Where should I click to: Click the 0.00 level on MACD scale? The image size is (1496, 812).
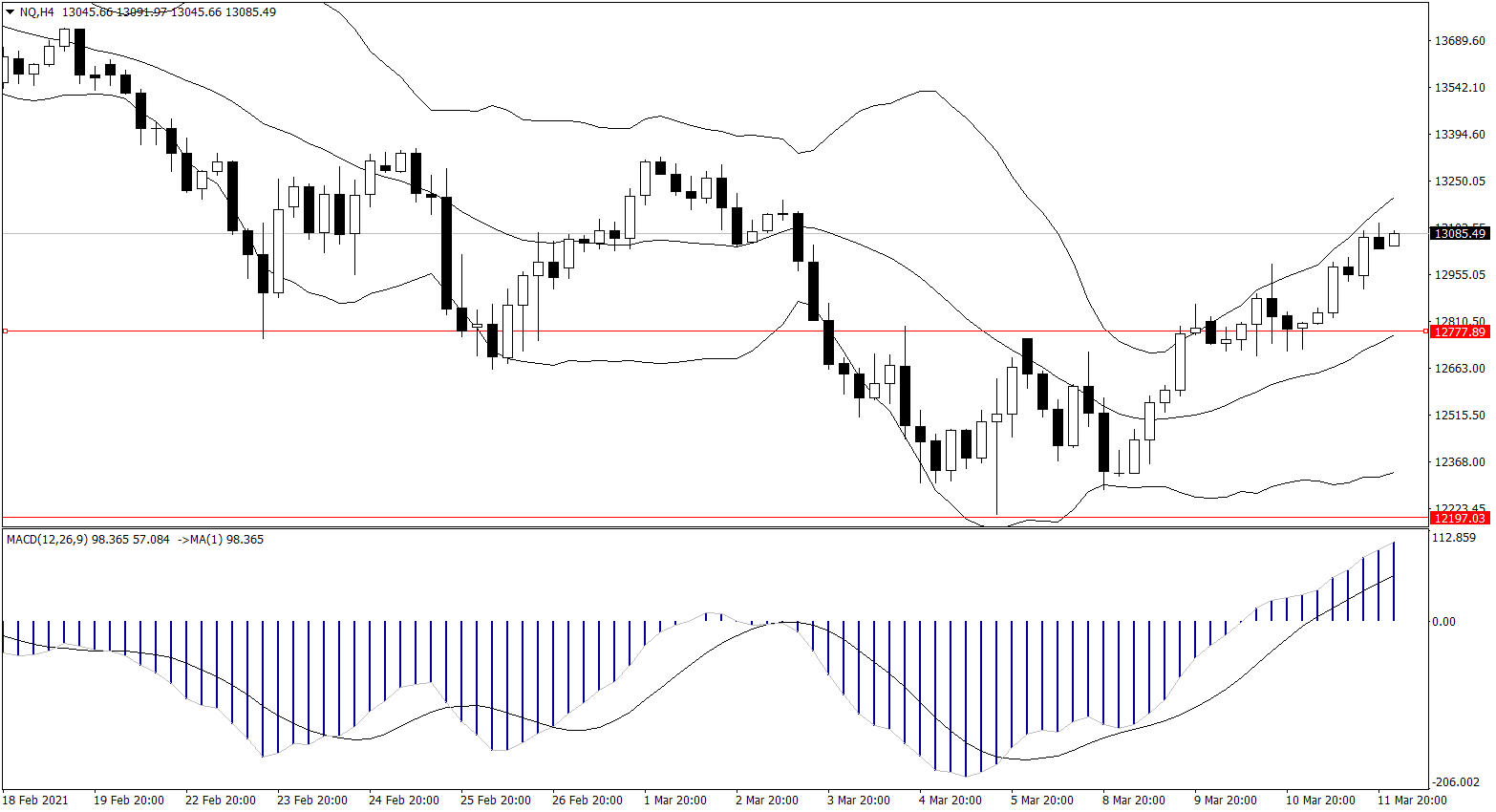1443,622
